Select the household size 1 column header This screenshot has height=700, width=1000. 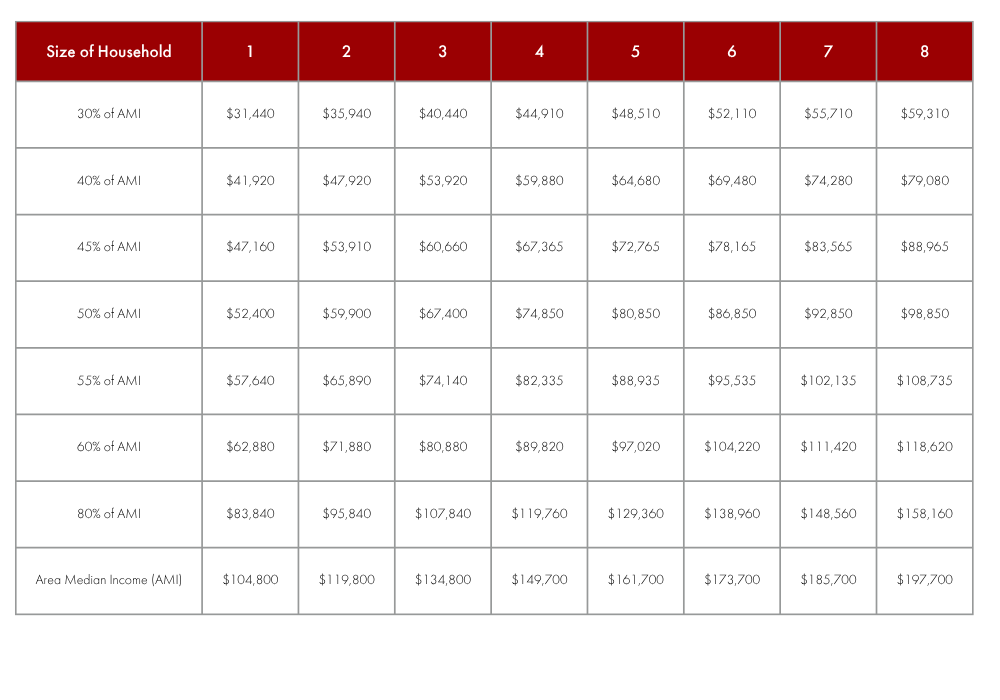(x=250, y=52)
